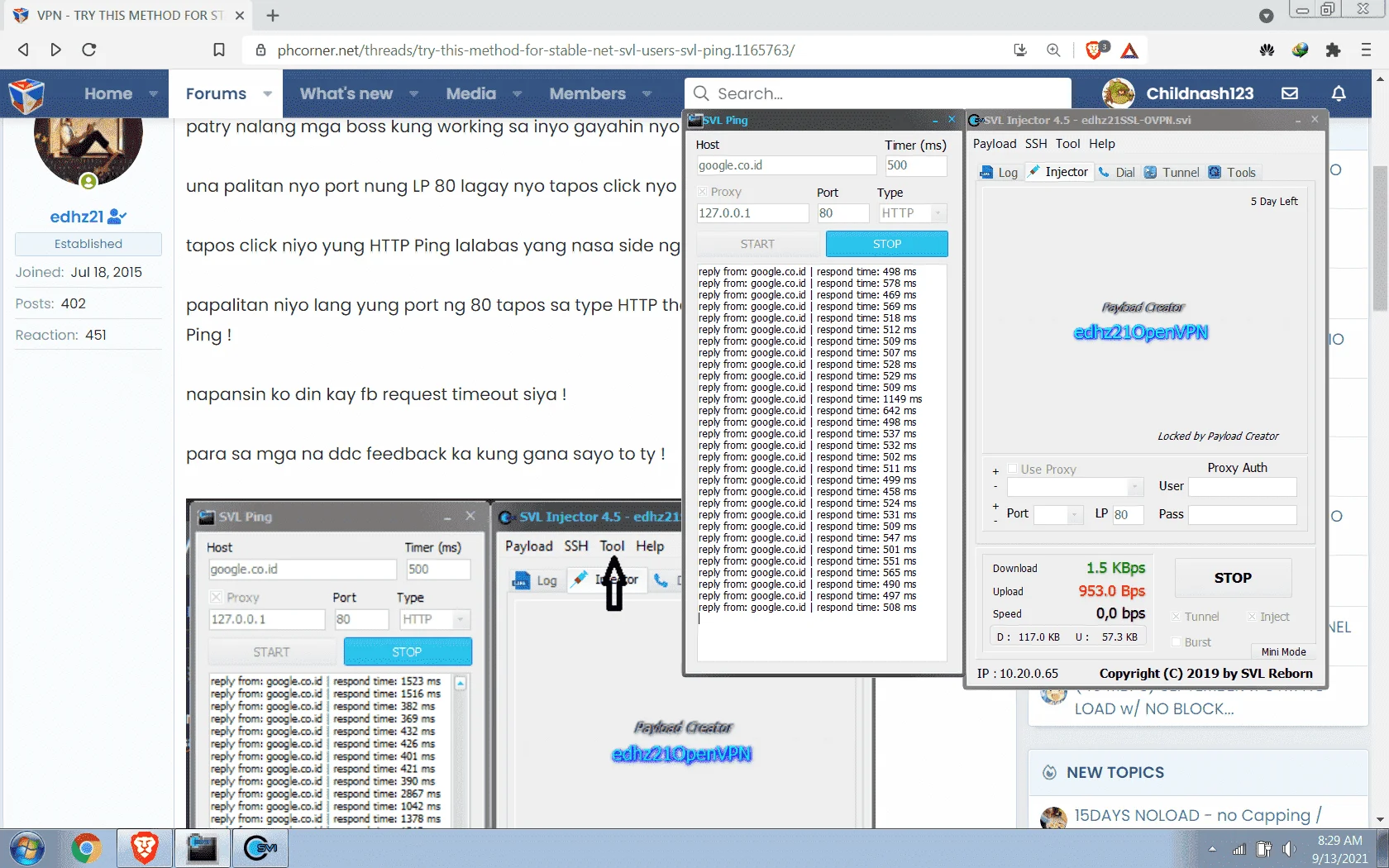This screenshot has width=1389, height=868.
Task: Open the Tool menu in SVL Injector
Action: 1067,144
